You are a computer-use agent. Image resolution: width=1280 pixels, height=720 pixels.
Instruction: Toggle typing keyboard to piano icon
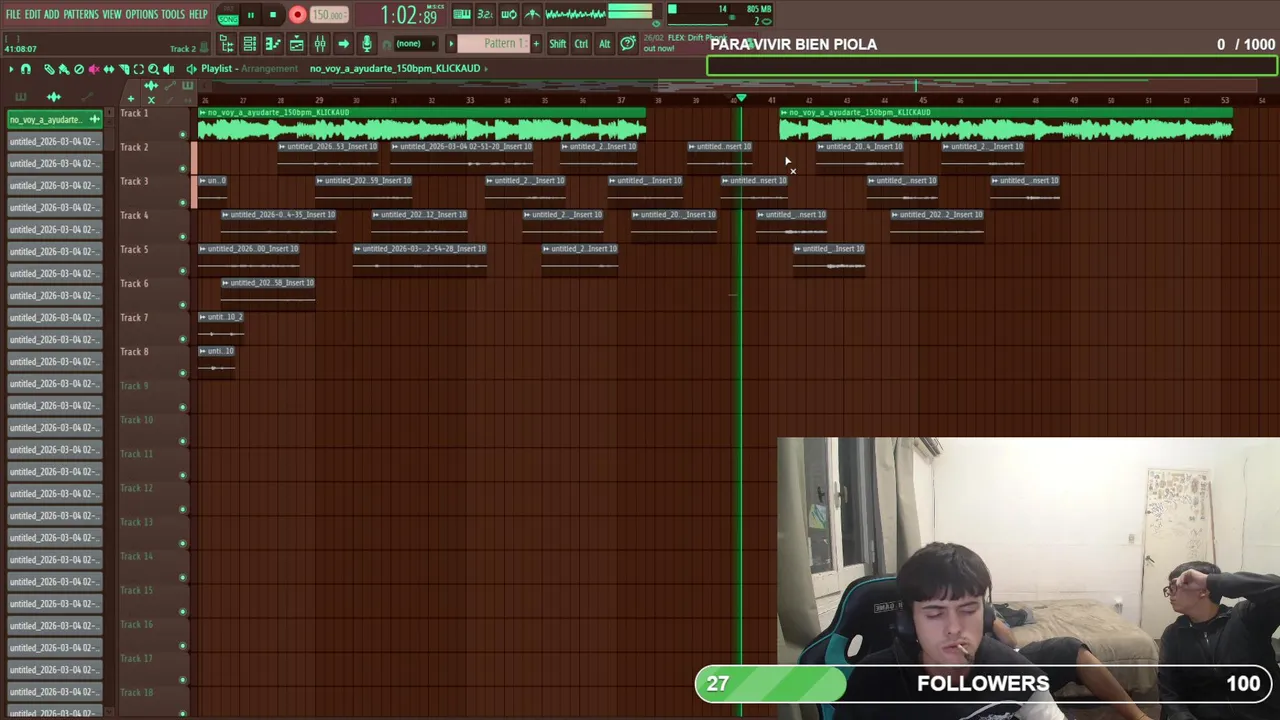tap(461, 15)
